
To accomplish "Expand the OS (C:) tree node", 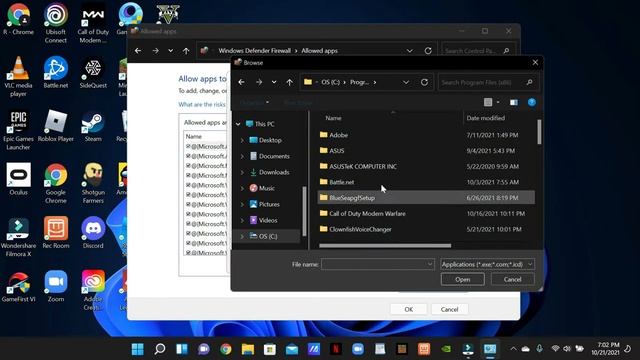I will pos(242,236).
